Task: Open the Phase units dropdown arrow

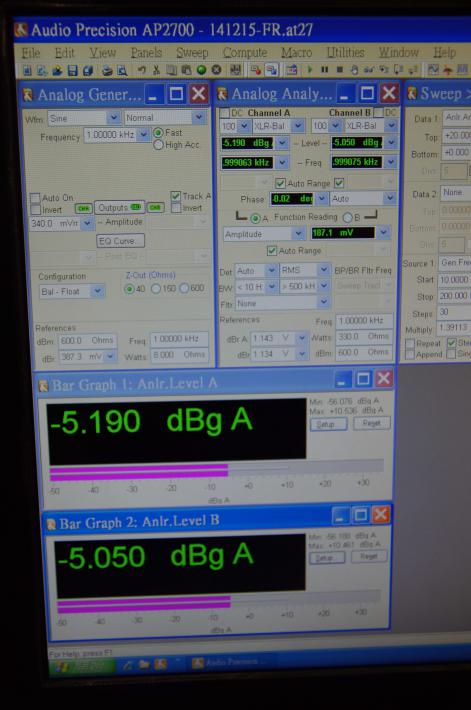Action: tap(321, 198)
